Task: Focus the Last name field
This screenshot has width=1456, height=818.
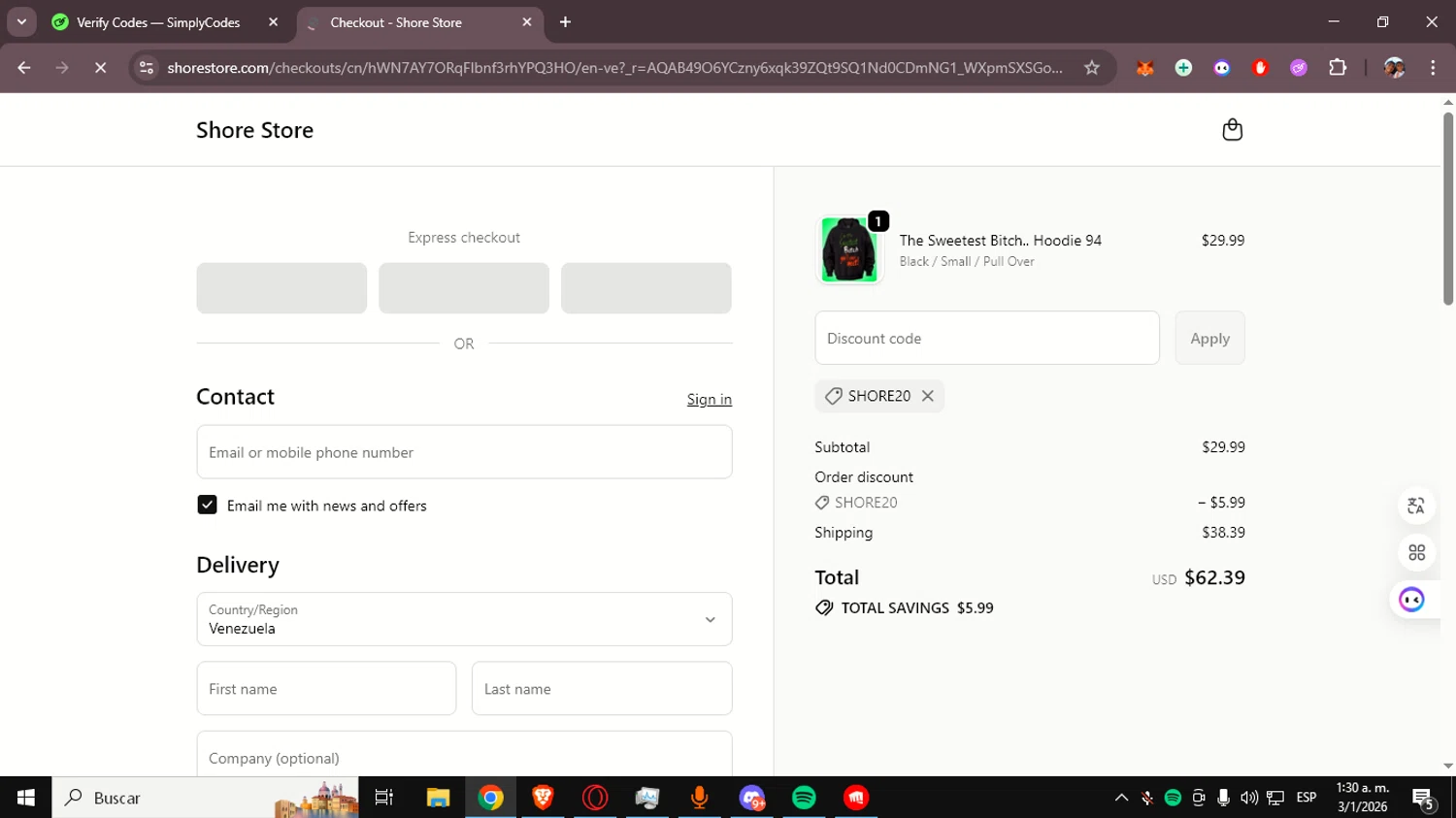Action: (602, 689)
